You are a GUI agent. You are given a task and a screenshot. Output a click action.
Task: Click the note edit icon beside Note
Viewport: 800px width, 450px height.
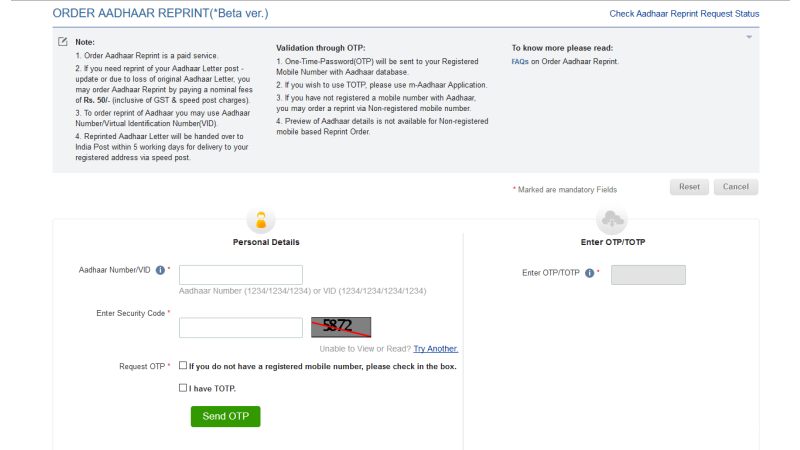(x=63, y=41)
